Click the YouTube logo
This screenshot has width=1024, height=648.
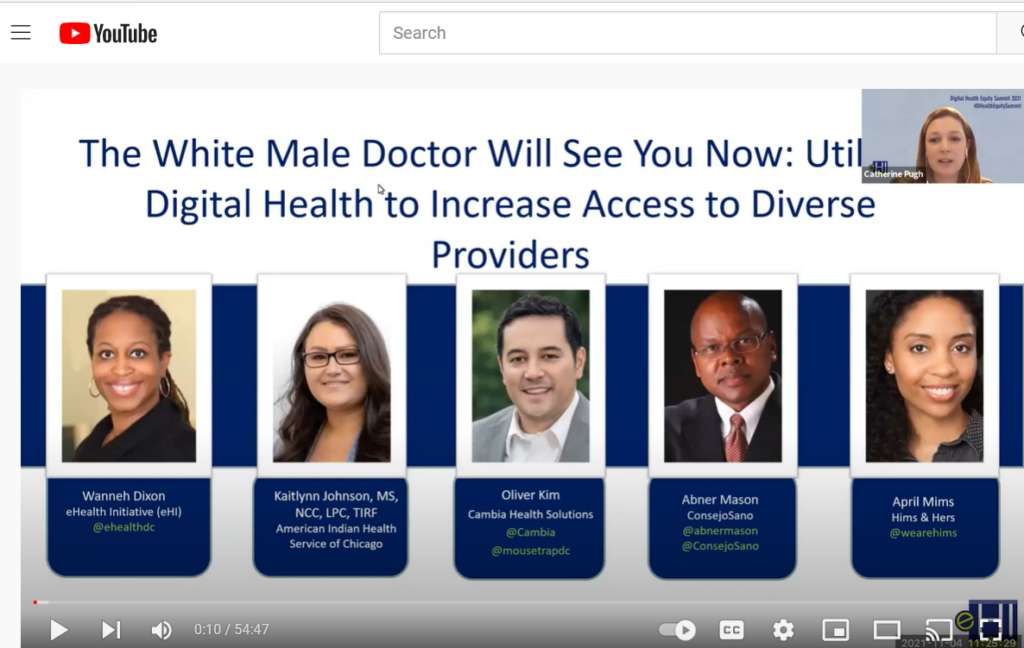tap(108, 31)
